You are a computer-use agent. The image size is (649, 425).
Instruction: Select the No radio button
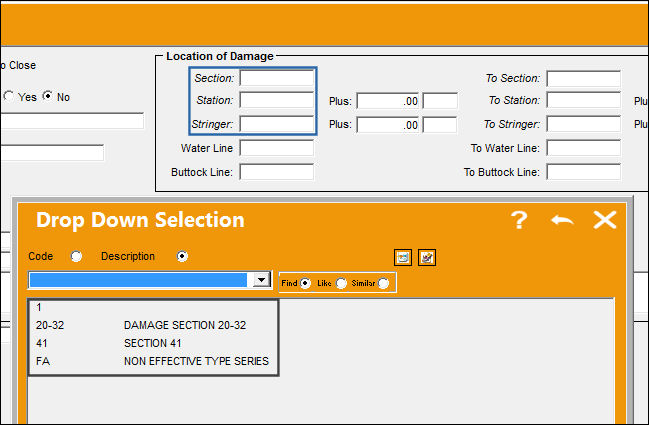click(x=48, y=96)
